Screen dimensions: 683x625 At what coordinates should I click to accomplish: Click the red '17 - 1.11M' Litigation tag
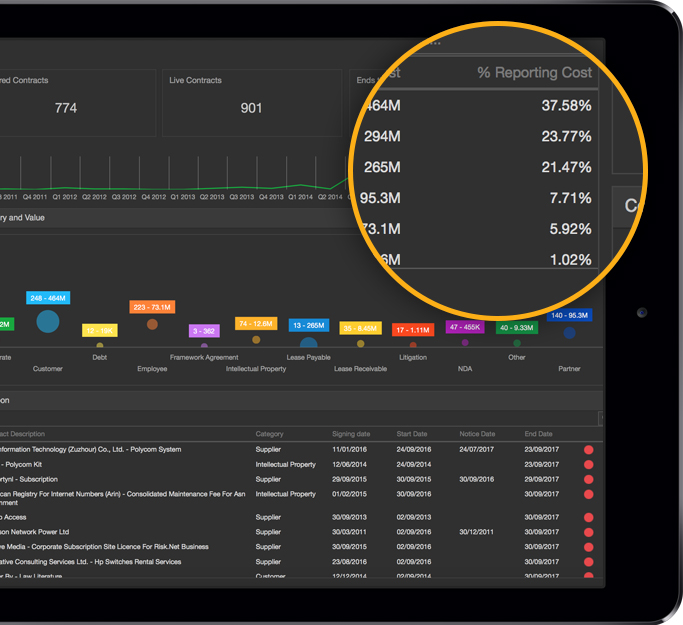413,330
